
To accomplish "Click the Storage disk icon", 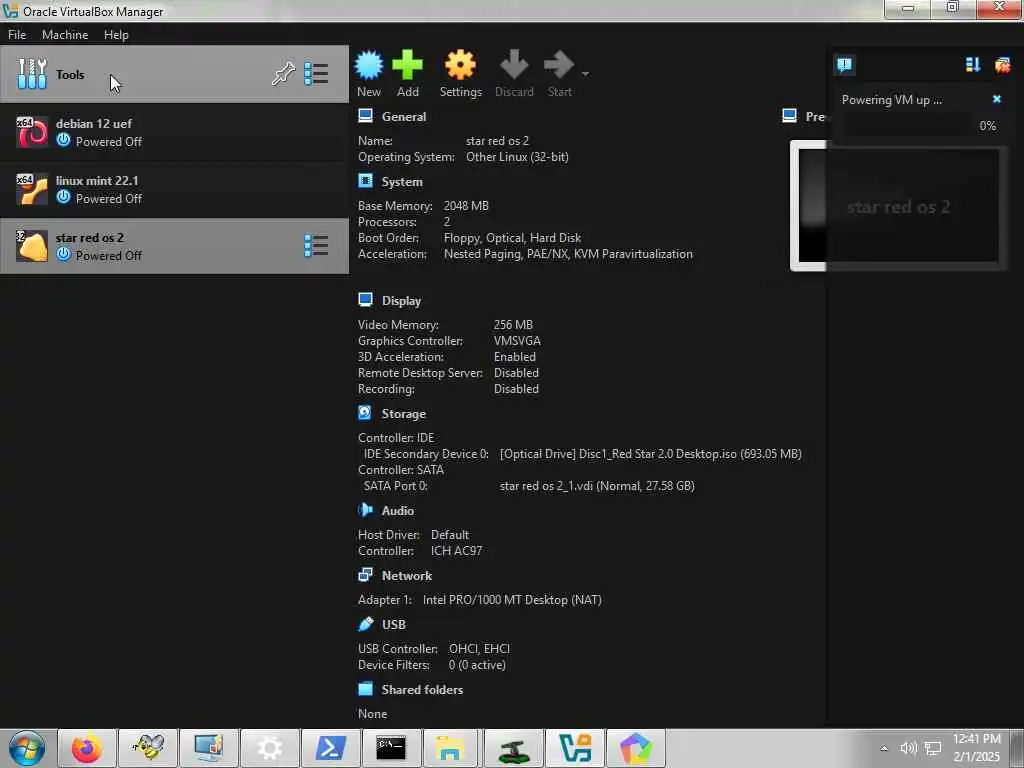I will point(365,413).
